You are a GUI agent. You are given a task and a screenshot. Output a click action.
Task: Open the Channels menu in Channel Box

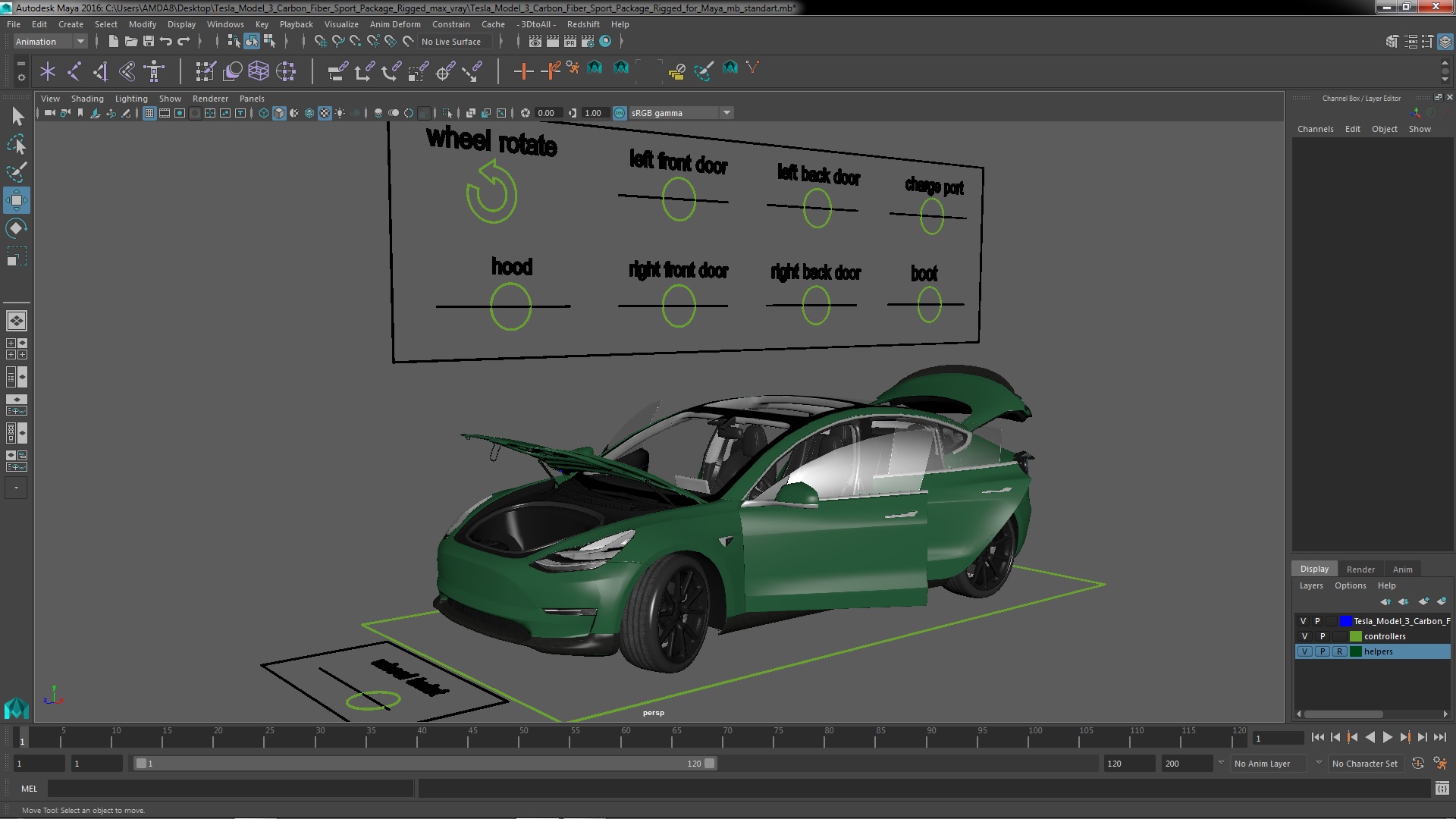[1315, 129]
